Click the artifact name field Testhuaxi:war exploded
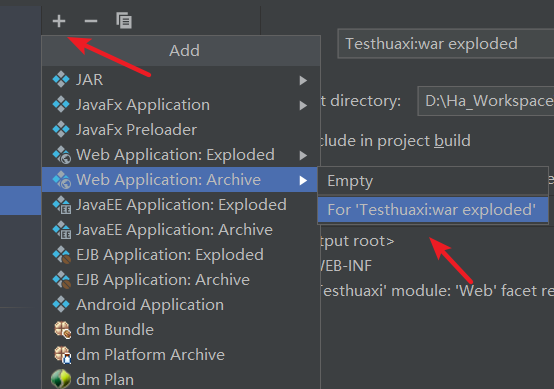This screenshot has height=389, width=554. (446, 44)
